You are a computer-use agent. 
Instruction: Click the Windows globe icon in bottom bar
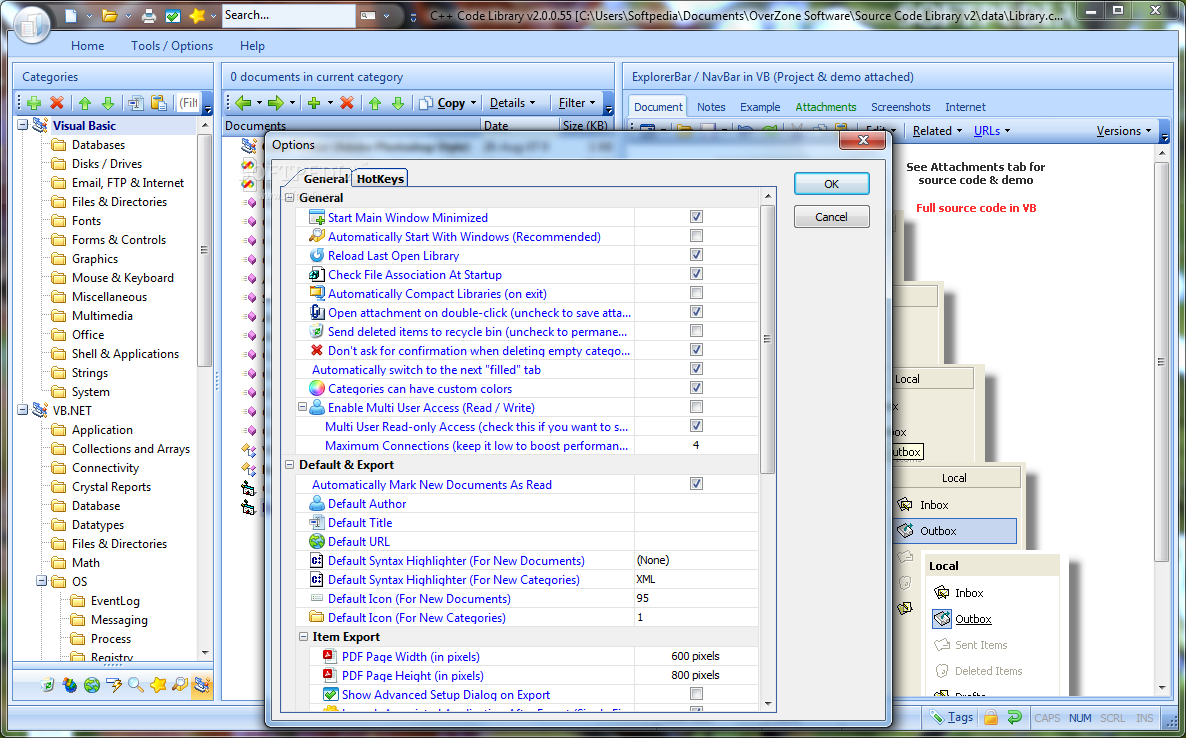(x=70, y=685)
